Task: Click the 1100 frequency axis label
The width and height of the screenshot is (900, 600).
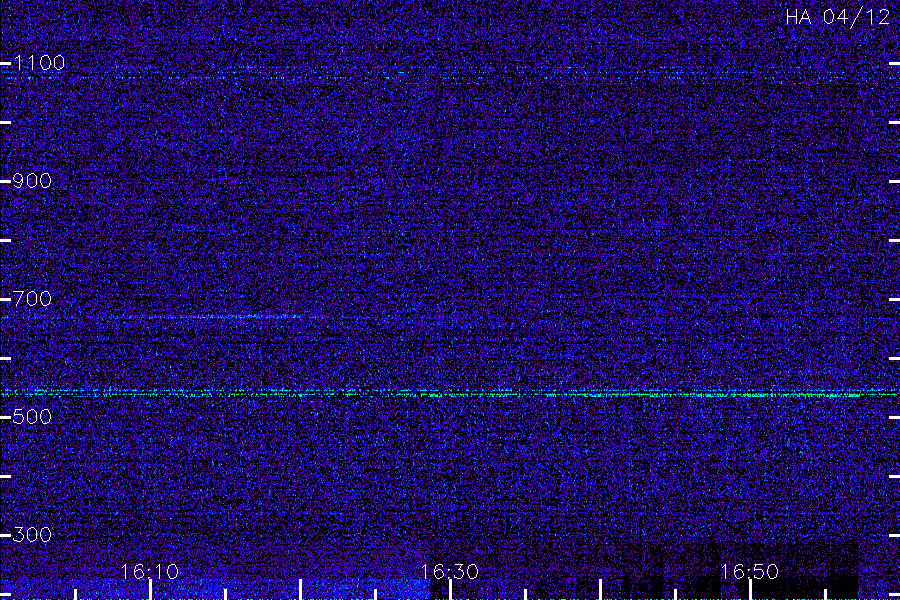Action: point(39,63)
